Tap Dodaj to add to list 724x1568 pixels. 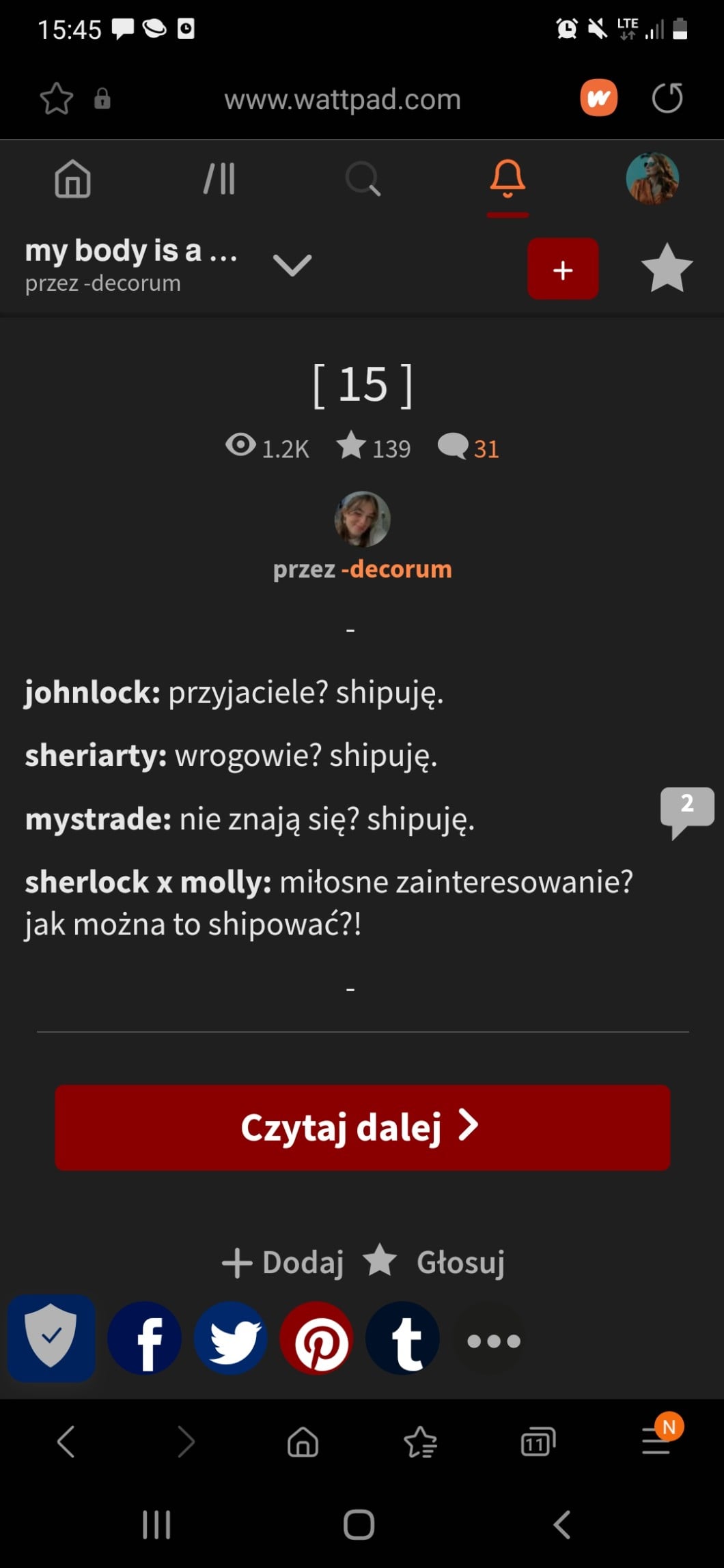pos(283,1262)
